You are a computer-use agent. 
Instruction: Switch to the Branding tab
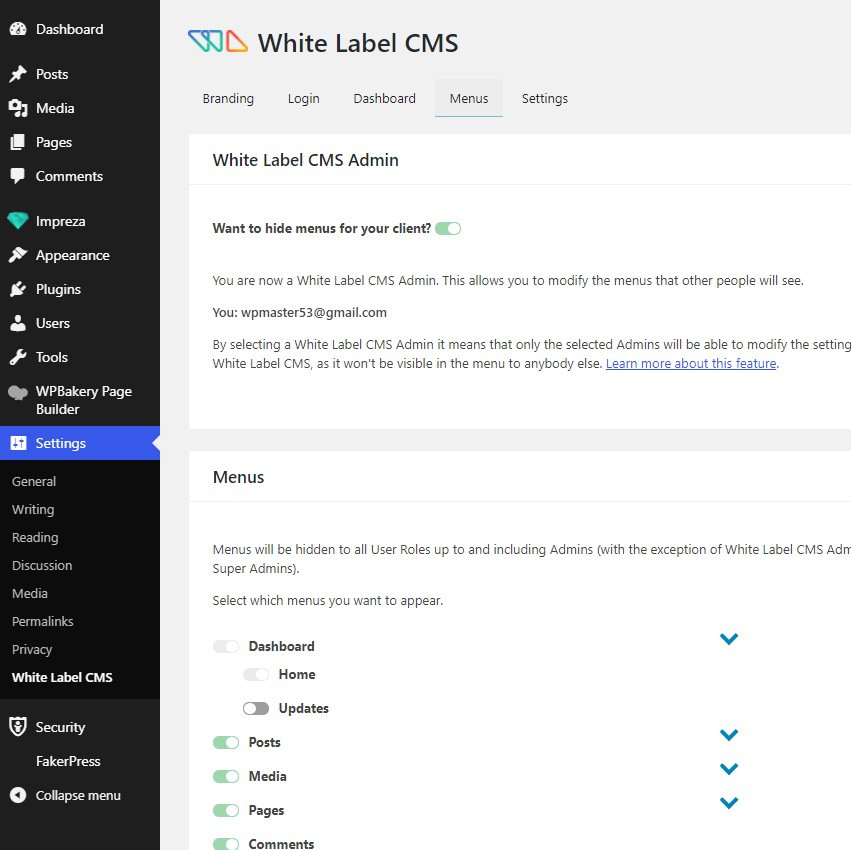(x=228, y=98)
